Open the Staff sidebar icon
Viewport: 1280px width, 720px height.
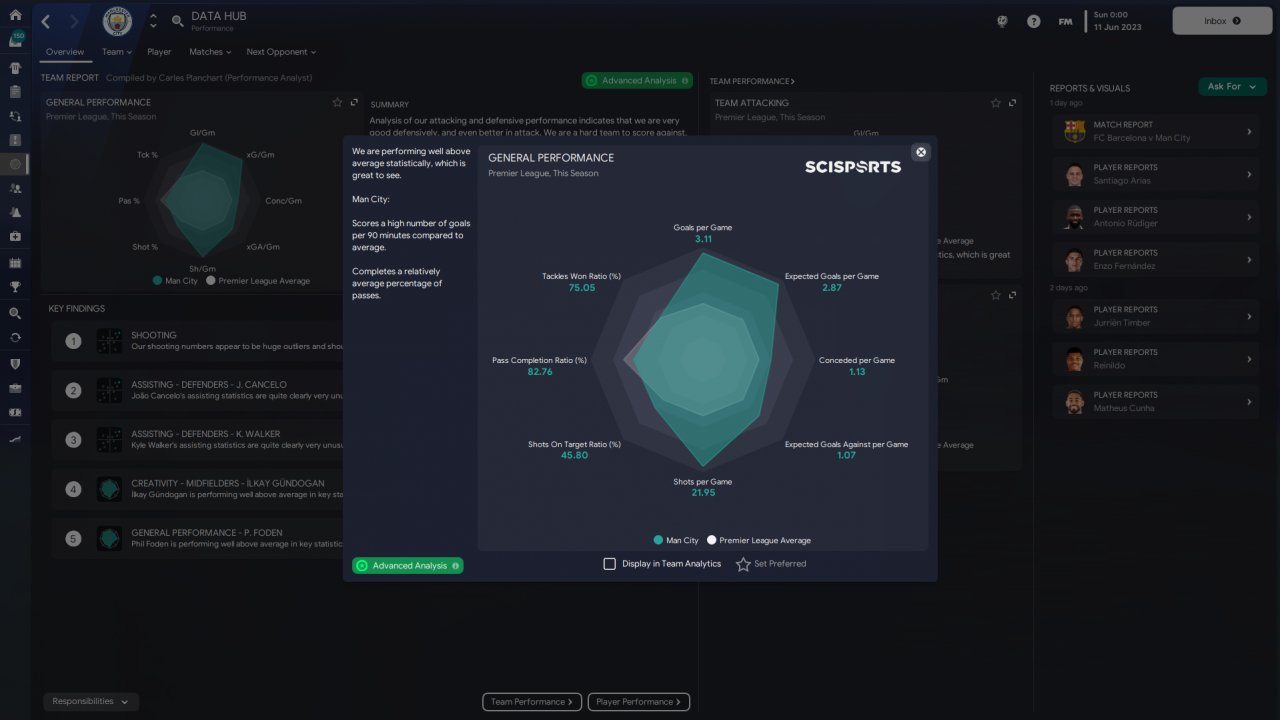[x=15, y=188]
